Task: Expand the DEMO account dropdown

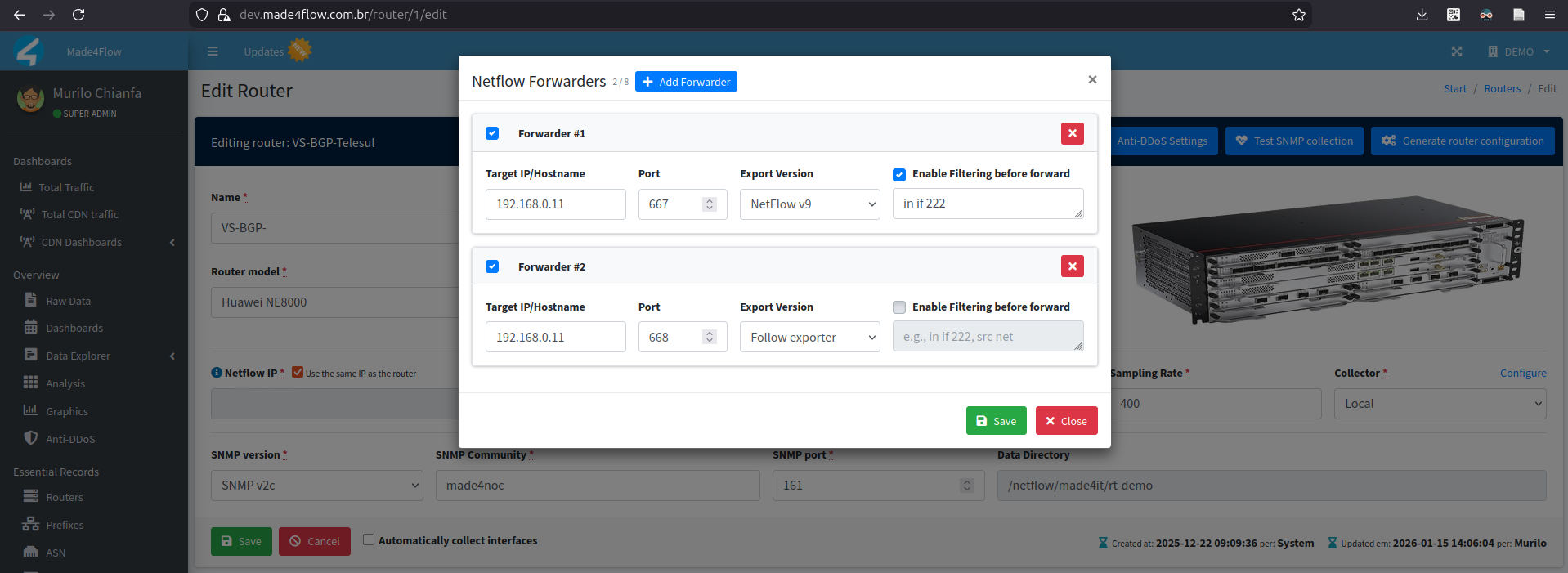Action: coord(1519,51)
